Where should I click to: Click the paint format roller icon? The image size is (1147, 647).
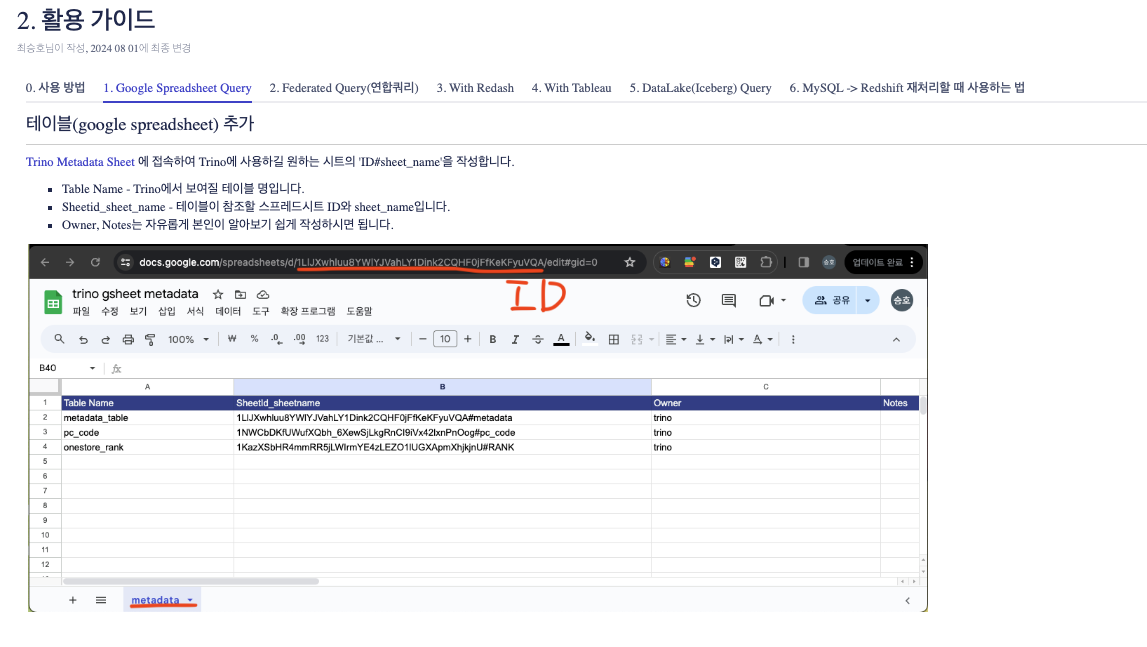click(150, 340)
